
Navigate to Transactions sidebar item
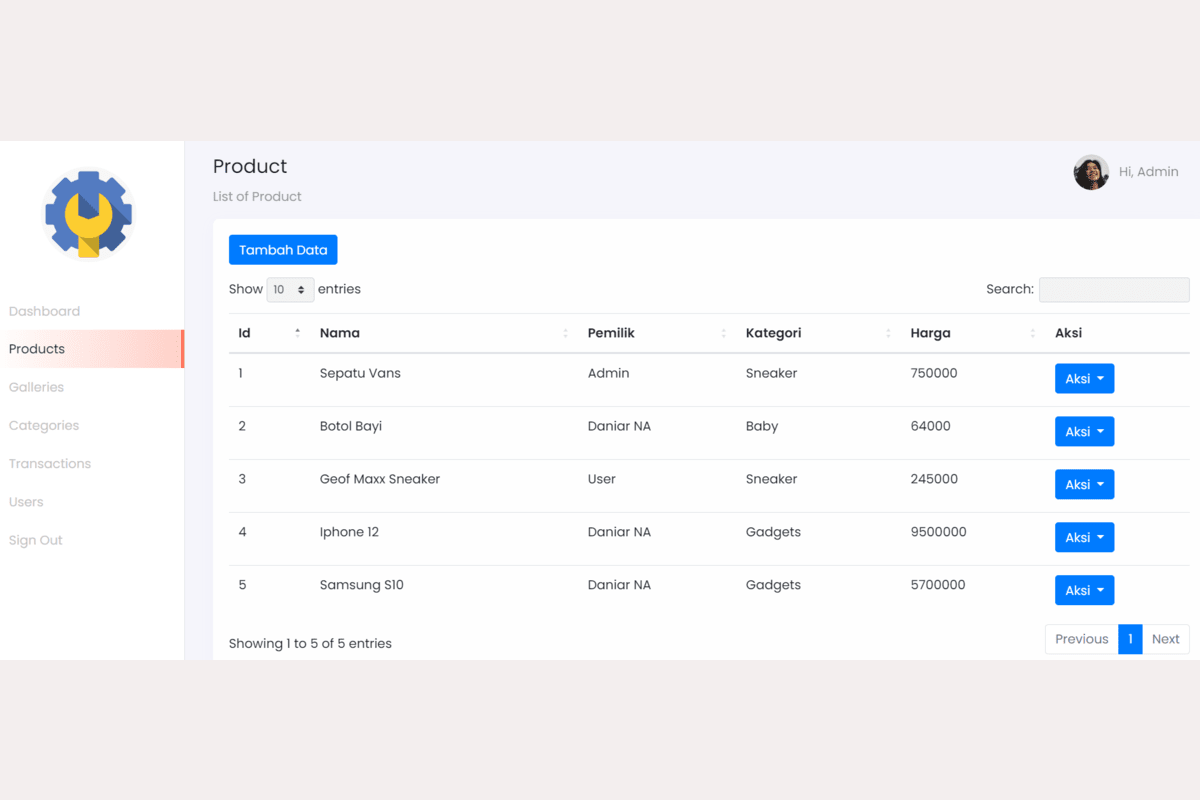coord(50,464)
